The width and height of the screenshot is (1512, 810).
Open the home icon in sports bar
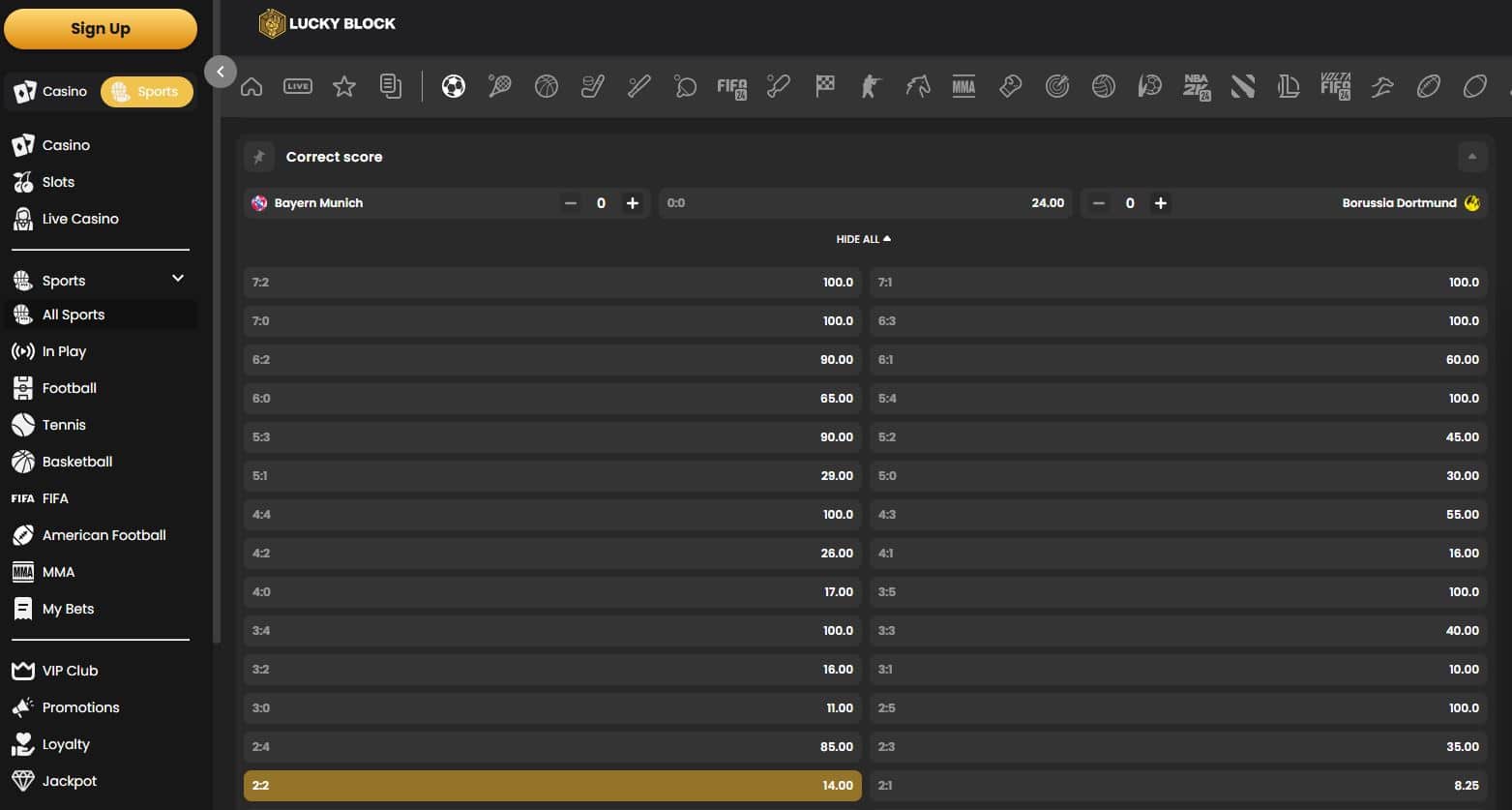pos(252,87)
